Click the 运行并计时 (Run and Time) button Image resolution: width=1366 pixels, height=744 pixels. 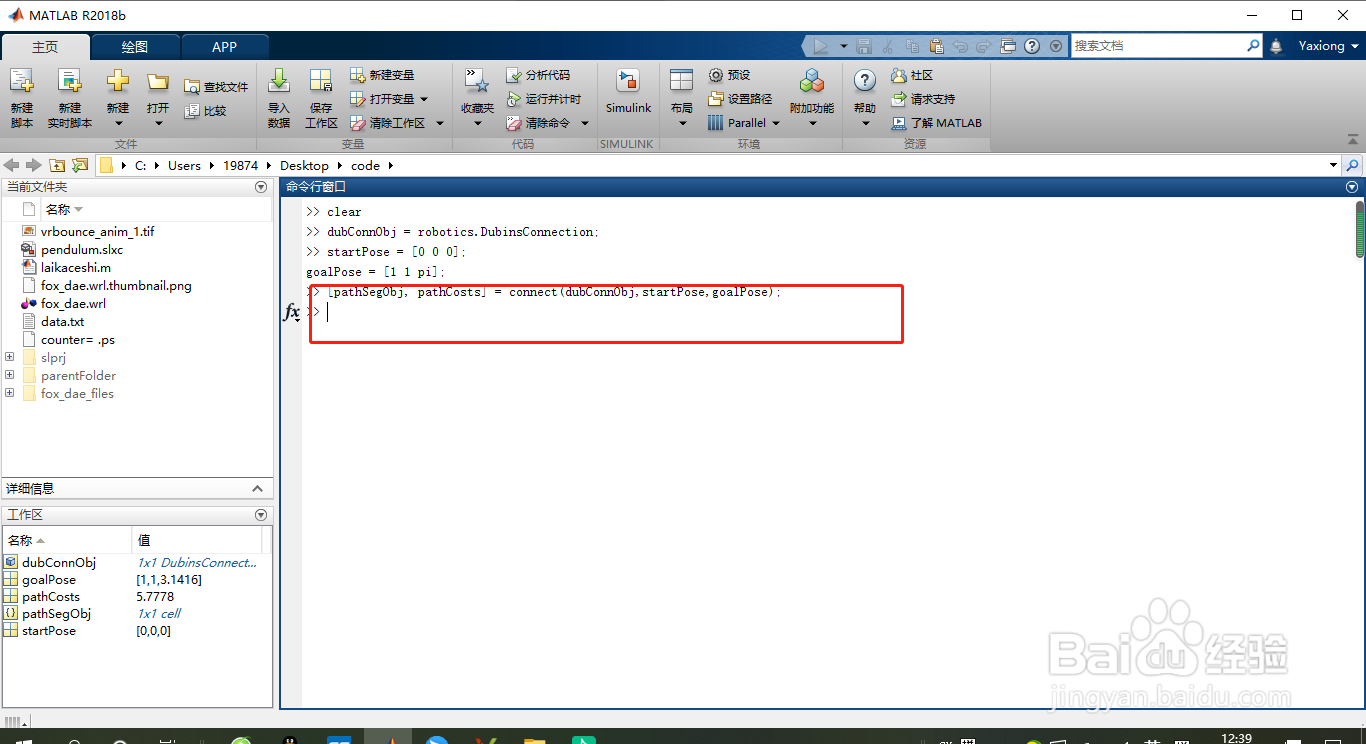(x=543, y=99)
